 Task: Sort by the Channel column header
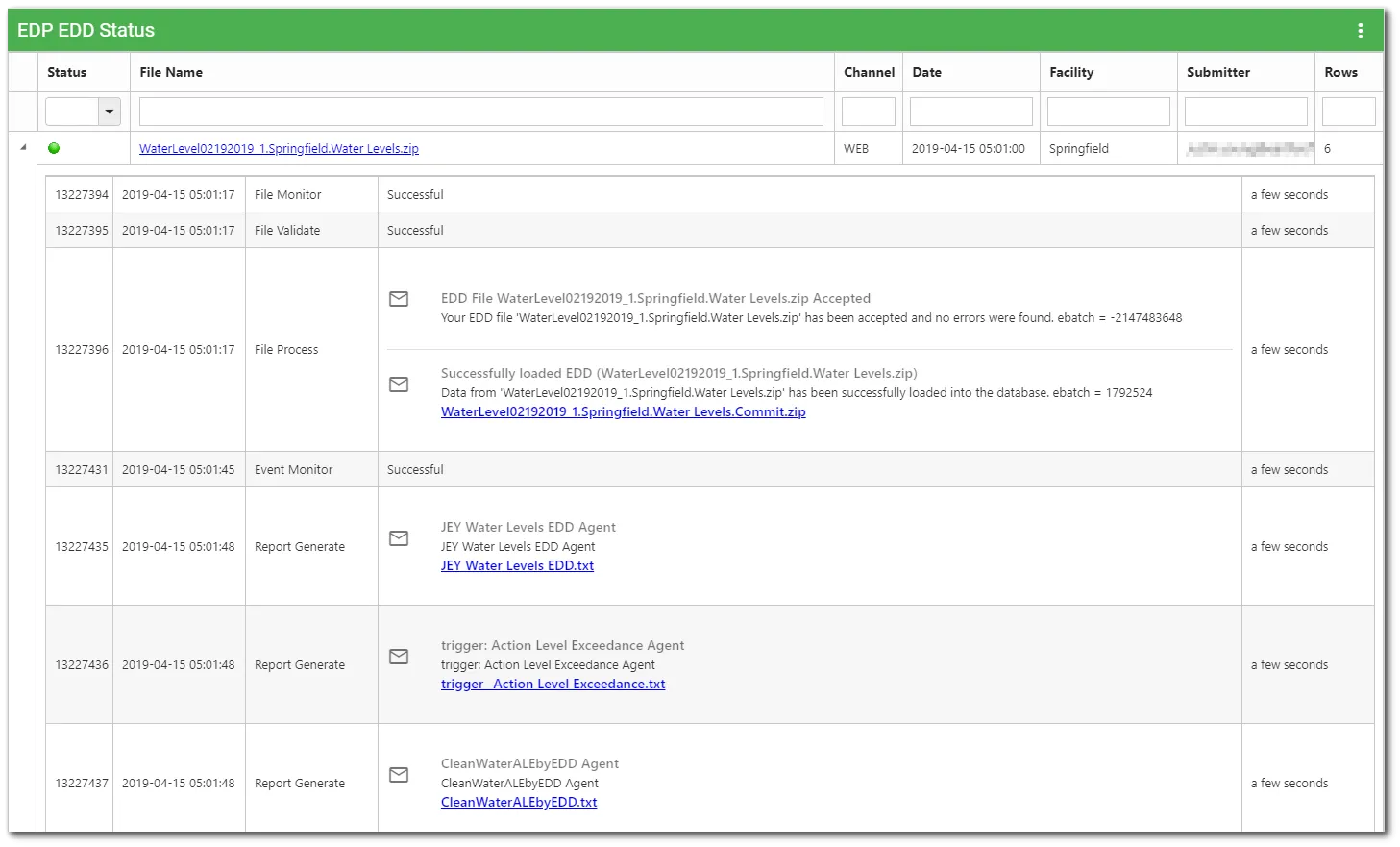[869, 72]
